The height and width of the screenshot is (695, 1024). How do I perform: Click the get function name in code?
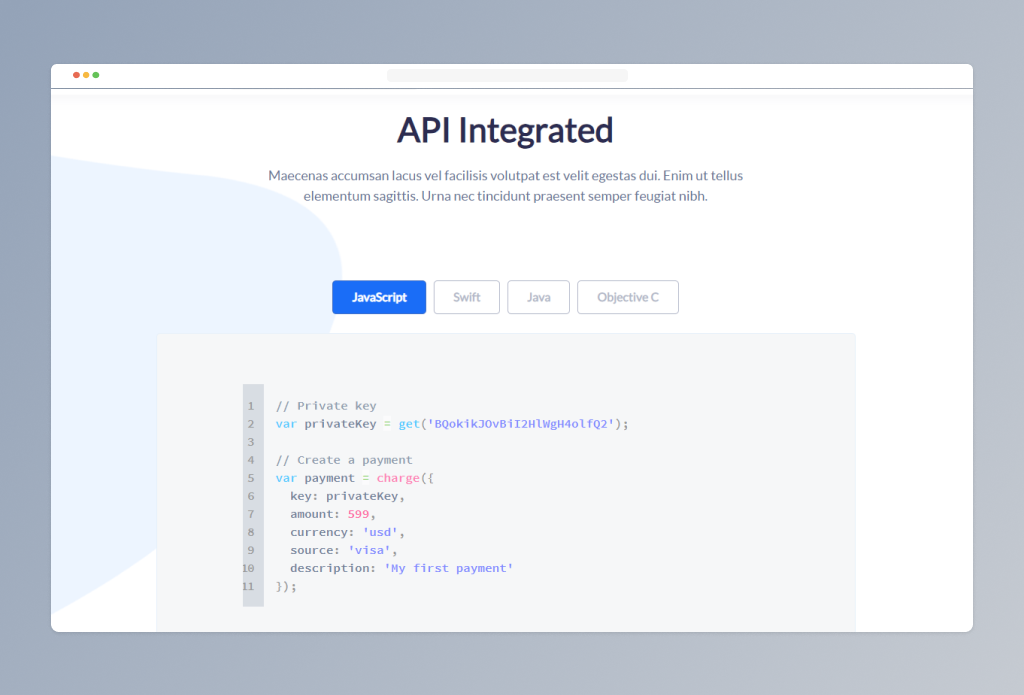click(408, 424)
